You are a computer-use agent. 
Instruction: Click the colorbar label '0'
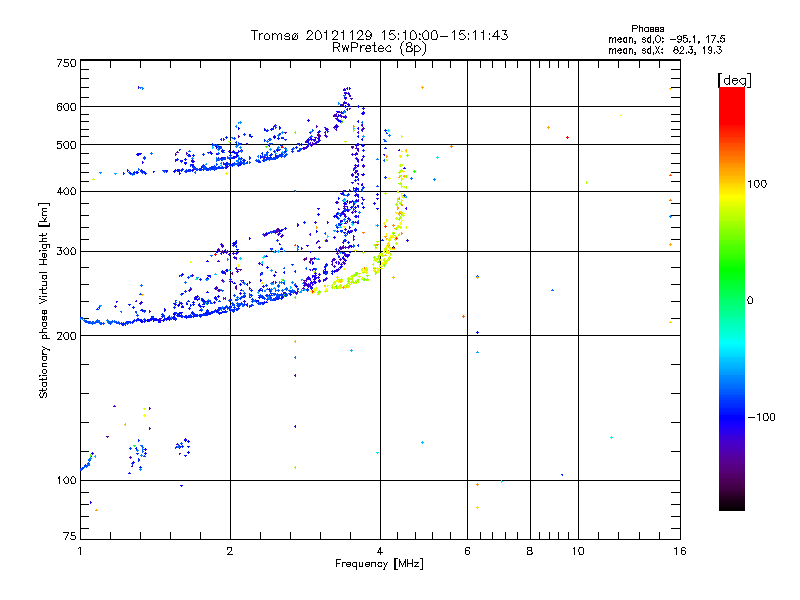(750, 300)
